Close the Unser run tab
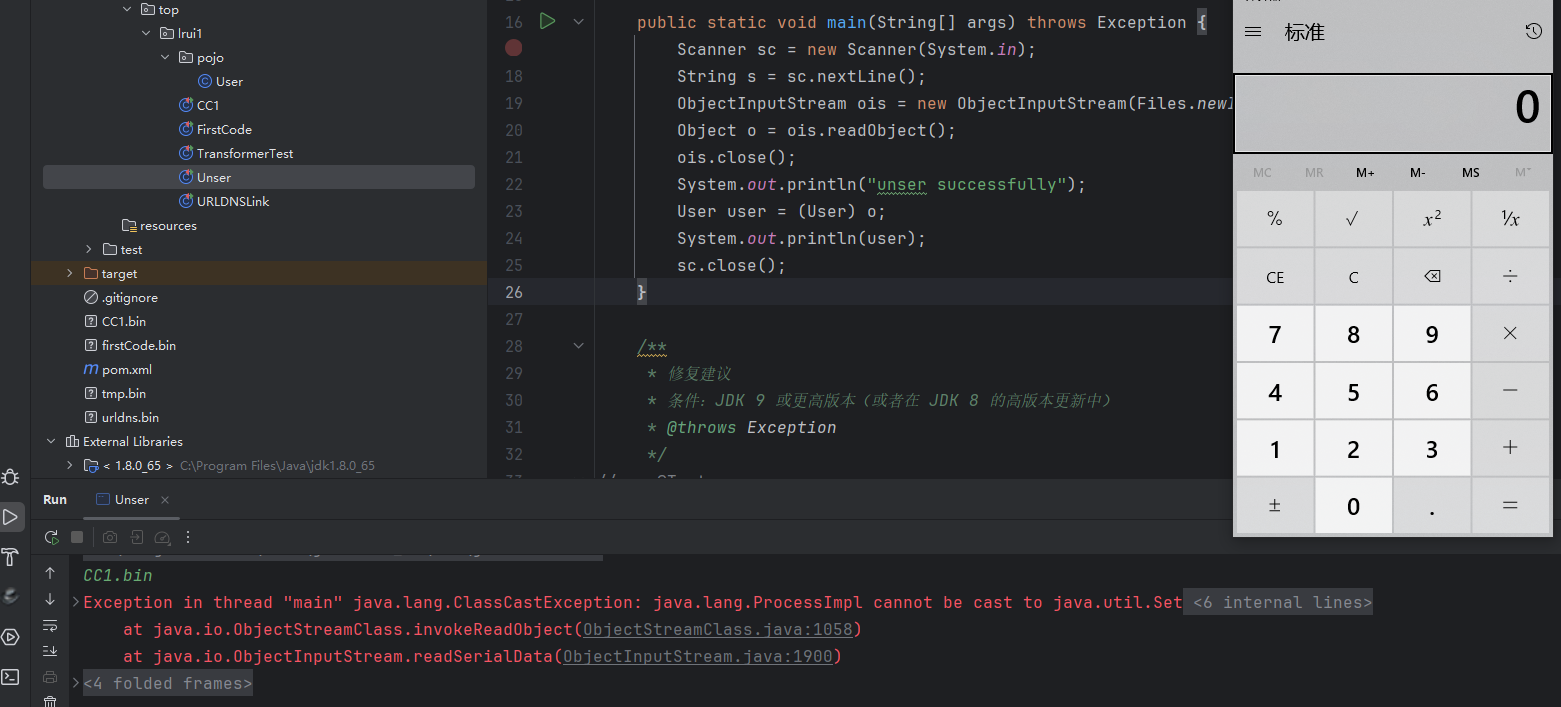Screen dimensions: 1561x707 [165, 500]
